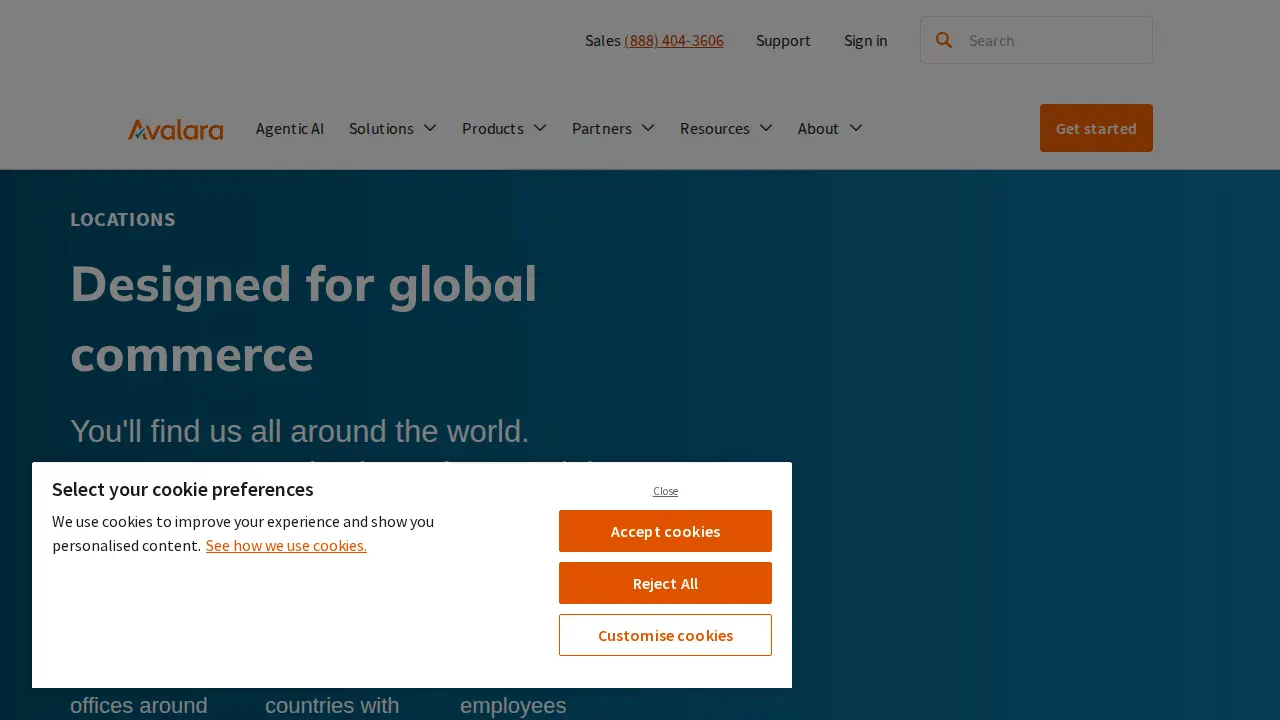
Task: Click 'Select your cookie preferences' title
Action: click(183, 489)
